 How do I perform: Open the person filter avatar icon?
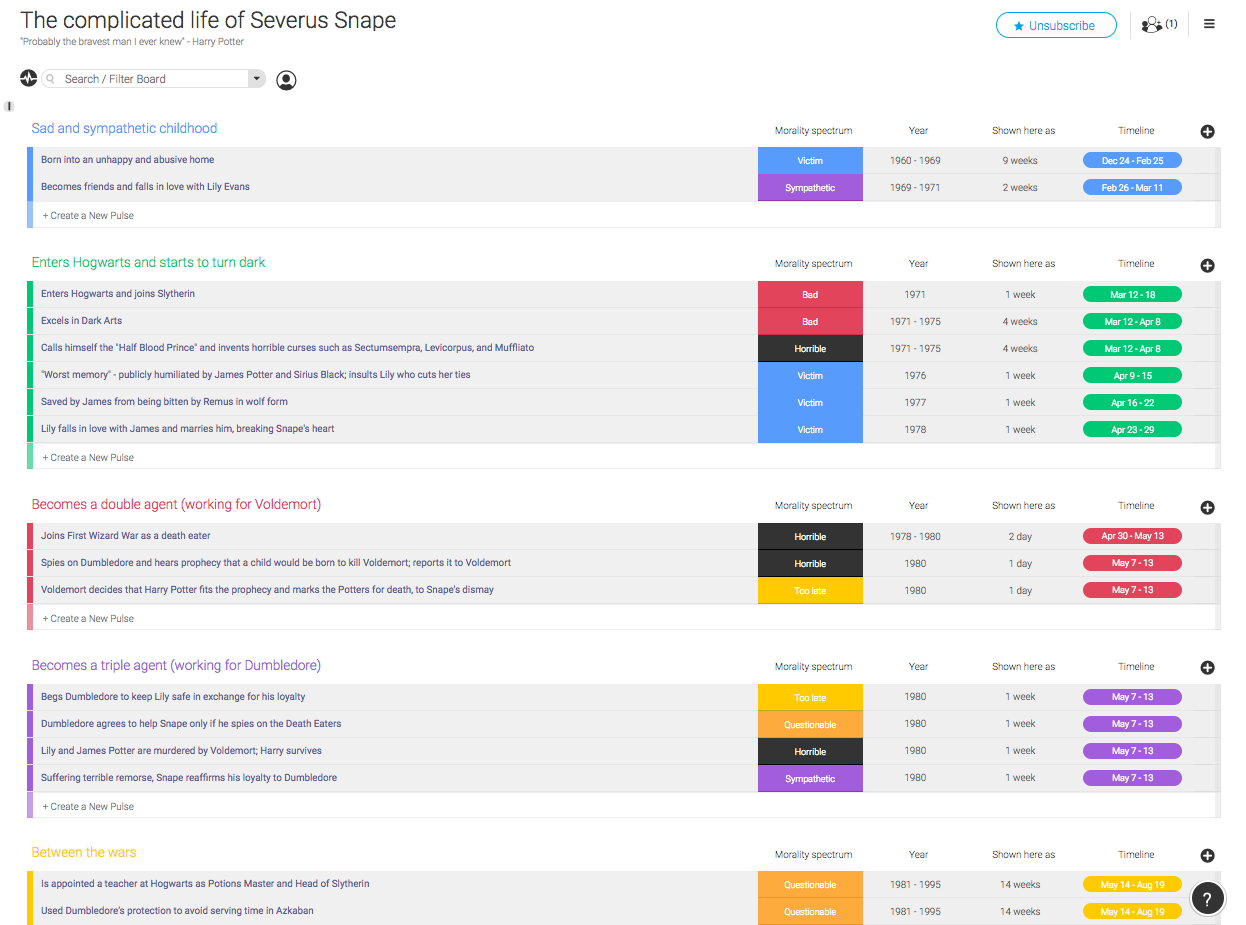(286, 80)
